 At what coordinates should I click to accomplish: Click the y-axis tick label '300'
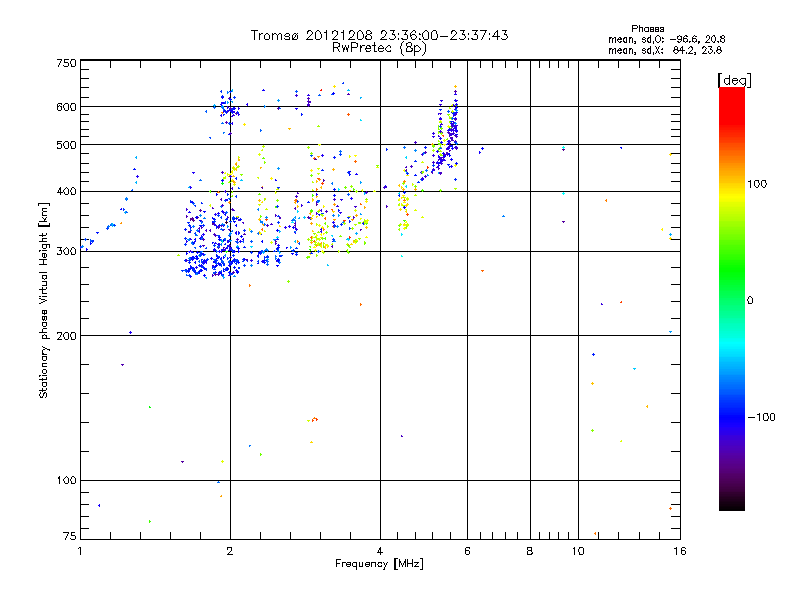click(x=66, y=252)
